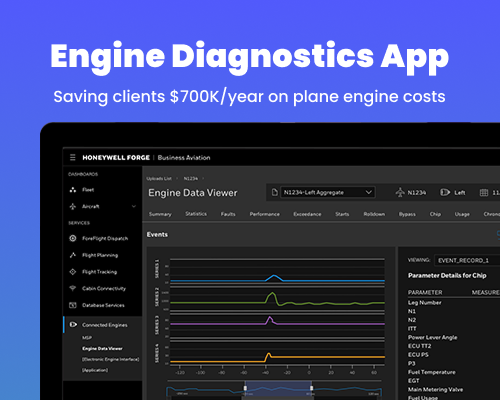Image resolution: width=500 pixels, height=400 pixels.
Task: Click the Database Services icon
Action: (73, 305)
